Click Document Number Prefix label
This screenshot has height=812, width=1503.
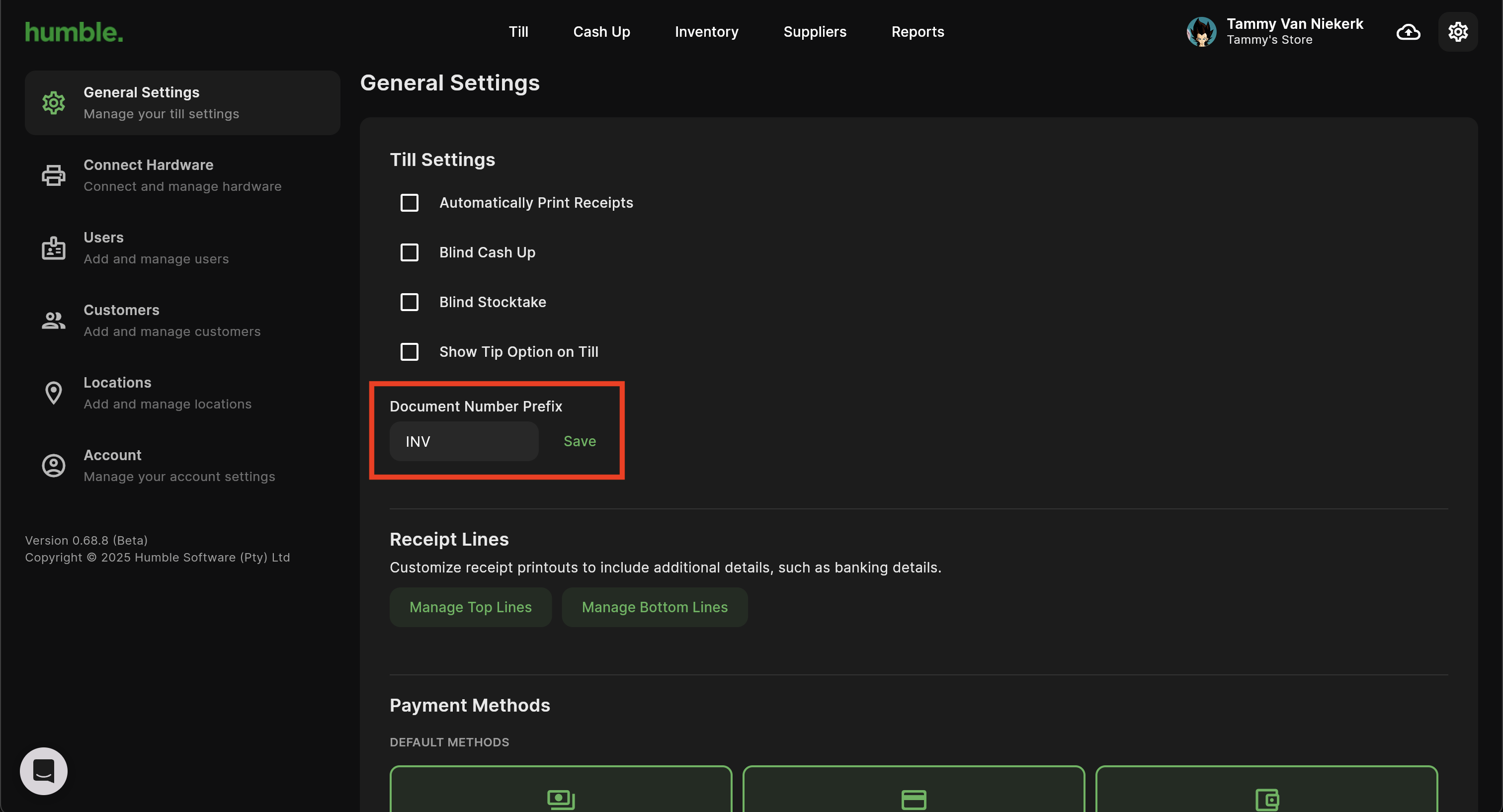pos(476,406)
